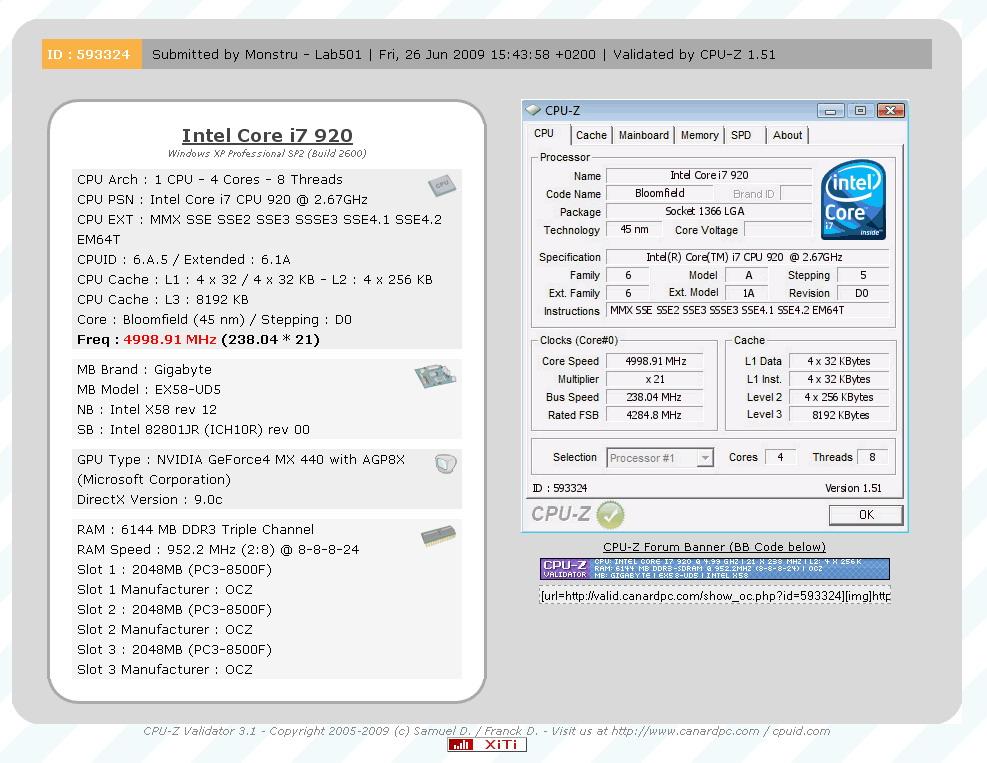Click the Version 1.51 label in CPU-Z
The height and width of the screenshot is (763, 987).
[853, 489]
